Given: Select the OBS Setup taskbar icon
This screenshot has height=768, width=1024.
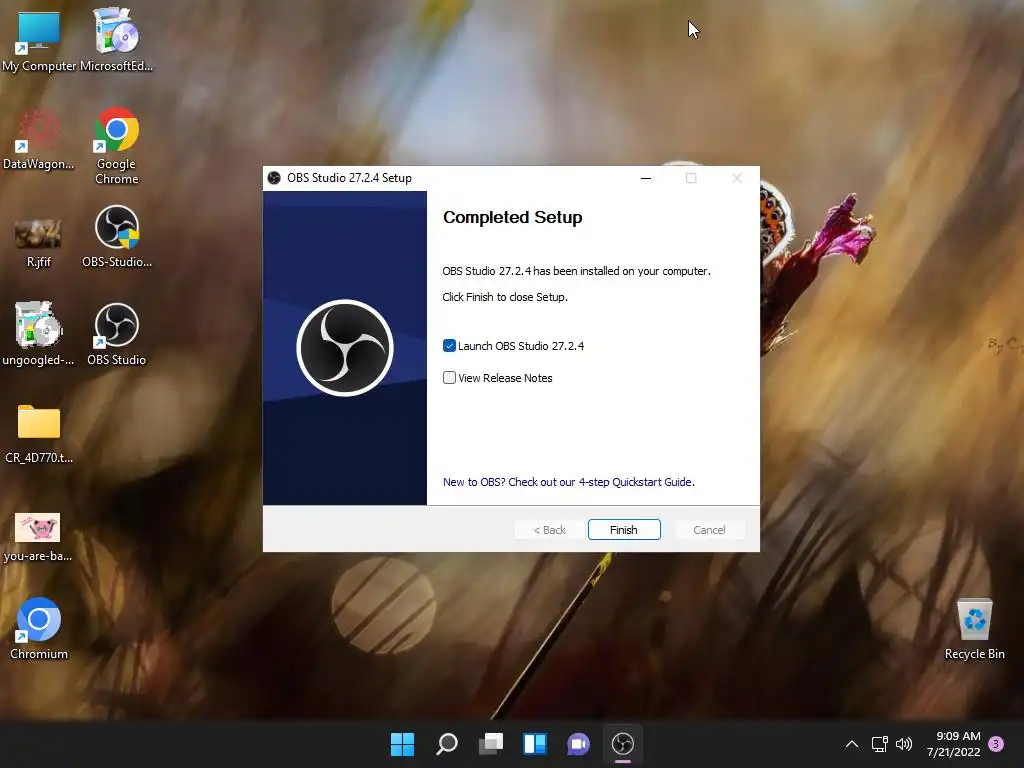Looking at the screenshot, I should (x=623, y=744).
